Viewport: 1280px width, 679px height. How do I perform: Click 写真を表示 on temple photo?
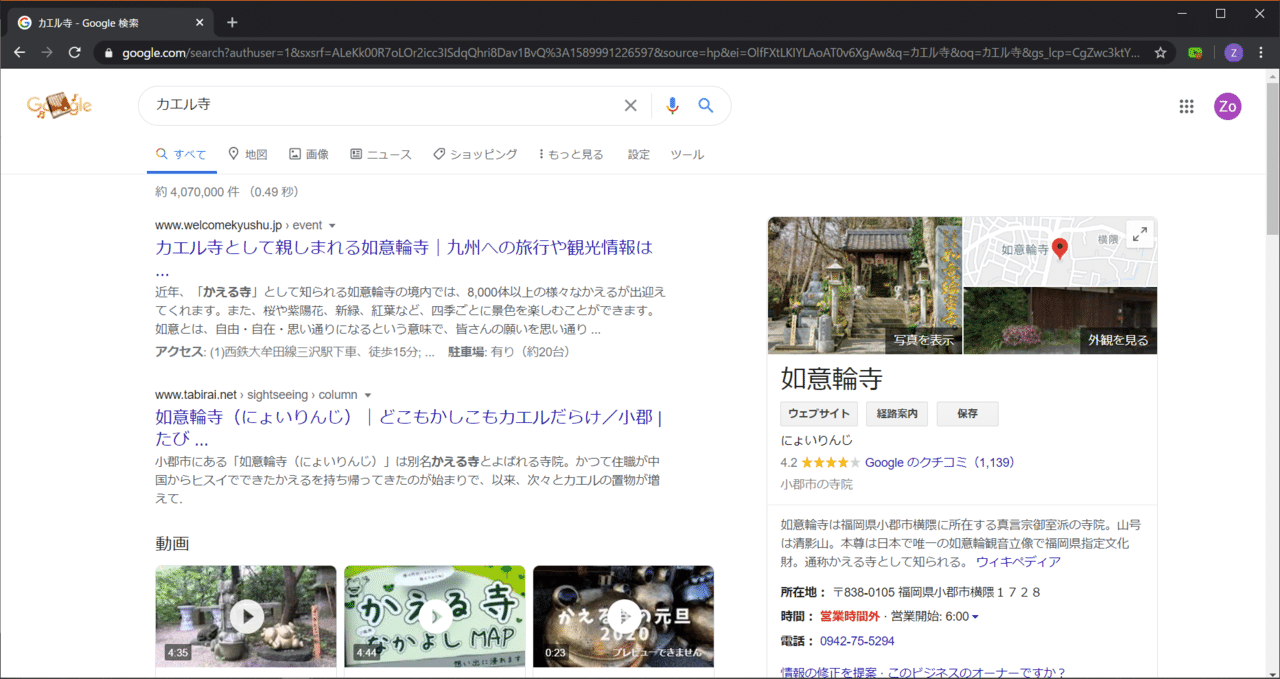923,340
